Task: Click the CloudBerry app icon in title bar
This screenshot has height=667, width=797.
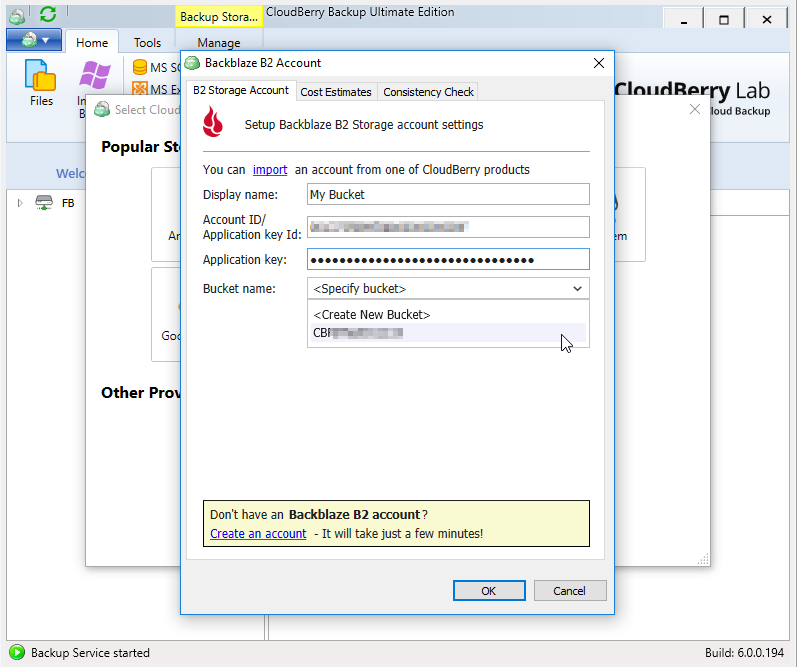Action: [x=17, y=16]
